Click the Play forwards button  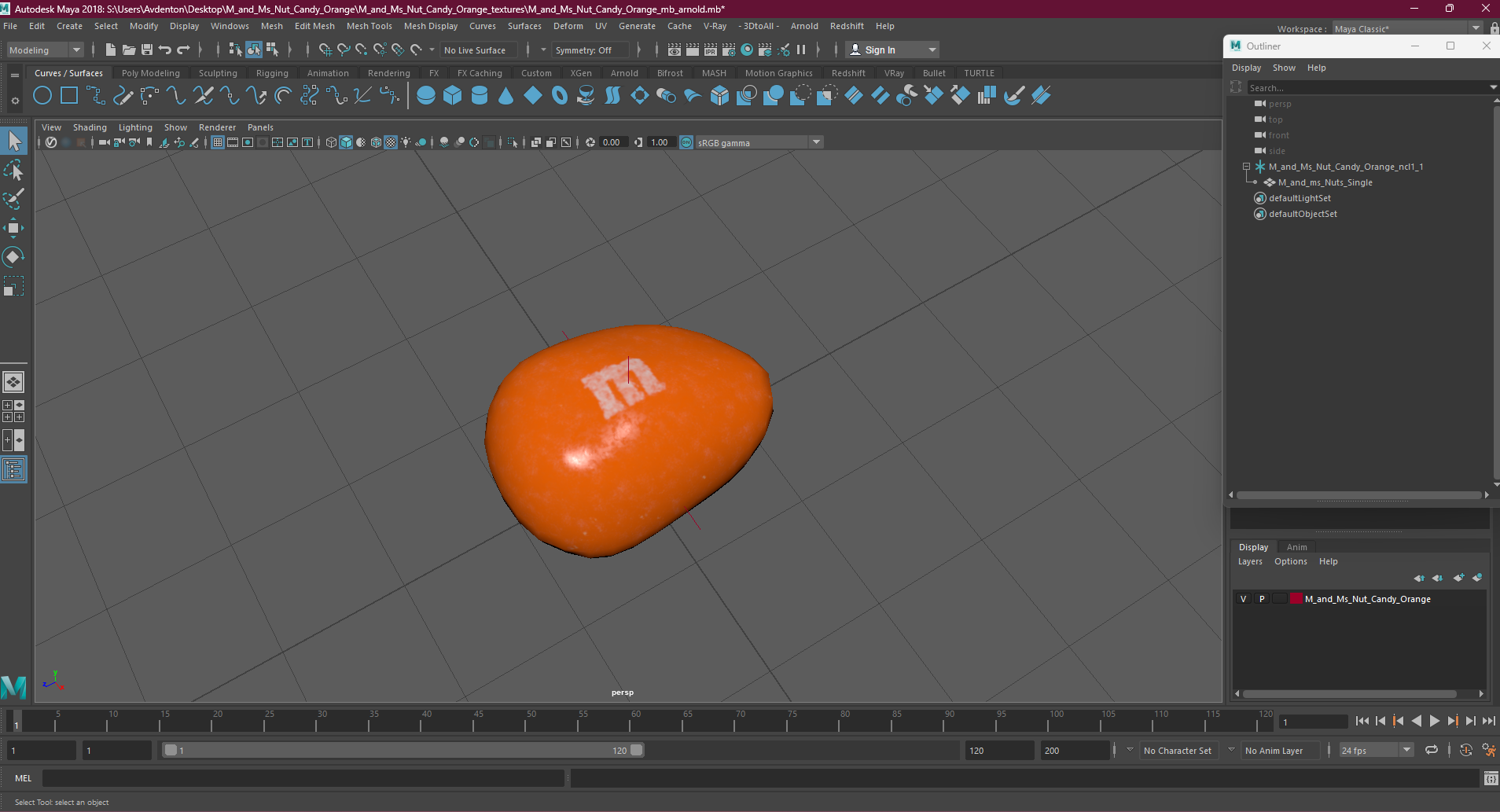click(x=1435, y=721)
